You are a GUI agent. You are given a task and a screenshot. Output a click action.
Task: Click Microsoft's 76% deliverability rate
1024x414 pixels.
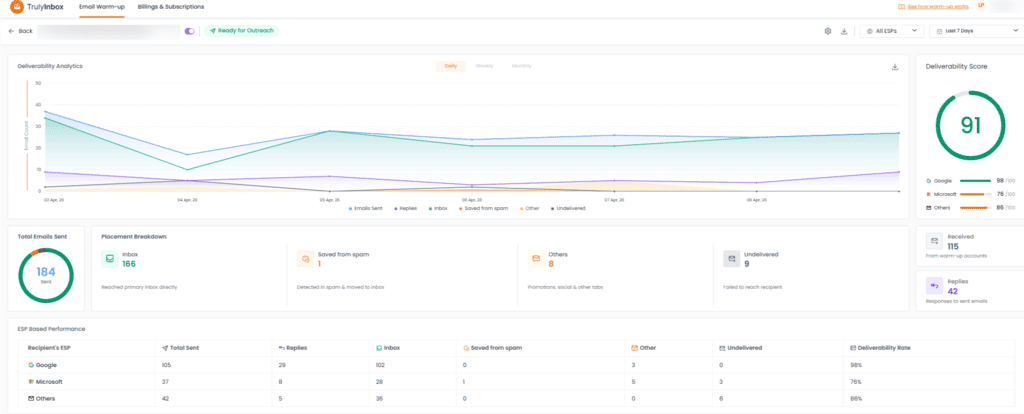[856, 381]
